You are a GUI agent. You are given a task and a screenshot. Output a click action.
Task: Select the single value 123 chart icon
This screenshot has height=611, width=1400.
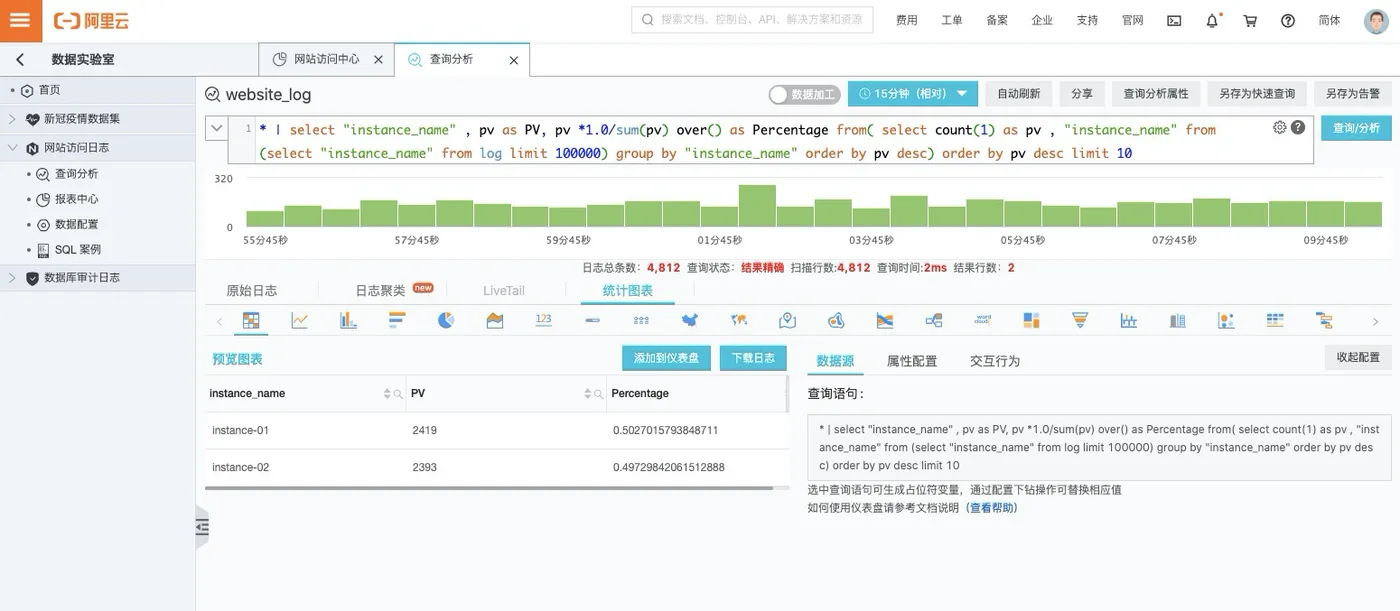[x=543, y=320]
